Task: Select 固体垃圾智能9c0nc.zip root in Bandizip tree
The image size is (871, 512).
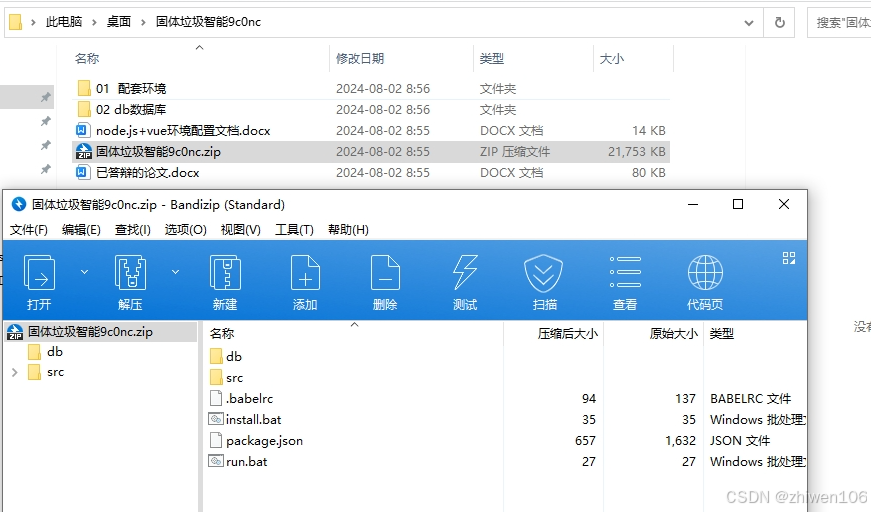Action: pos(101,332)
